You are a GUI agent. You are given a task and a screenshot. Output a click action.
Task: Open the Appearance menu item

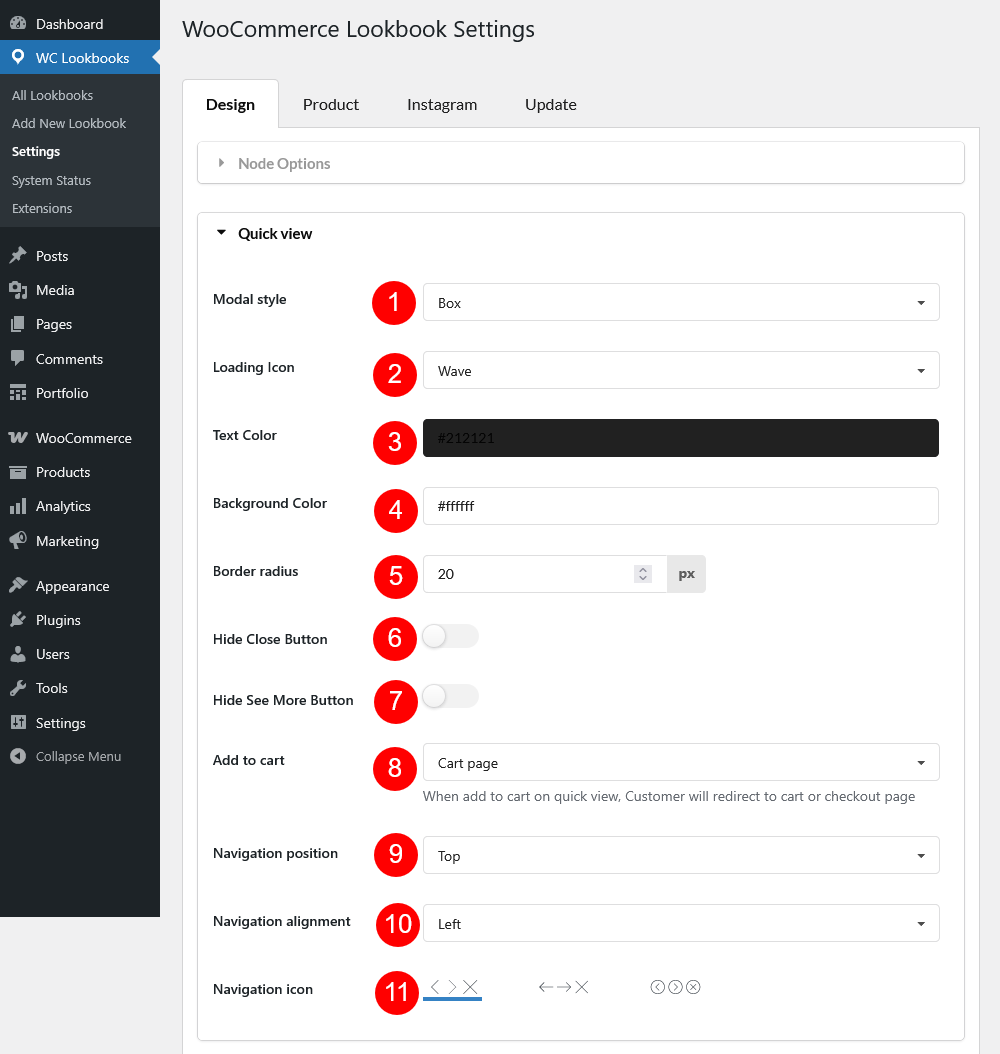point(80,585)
